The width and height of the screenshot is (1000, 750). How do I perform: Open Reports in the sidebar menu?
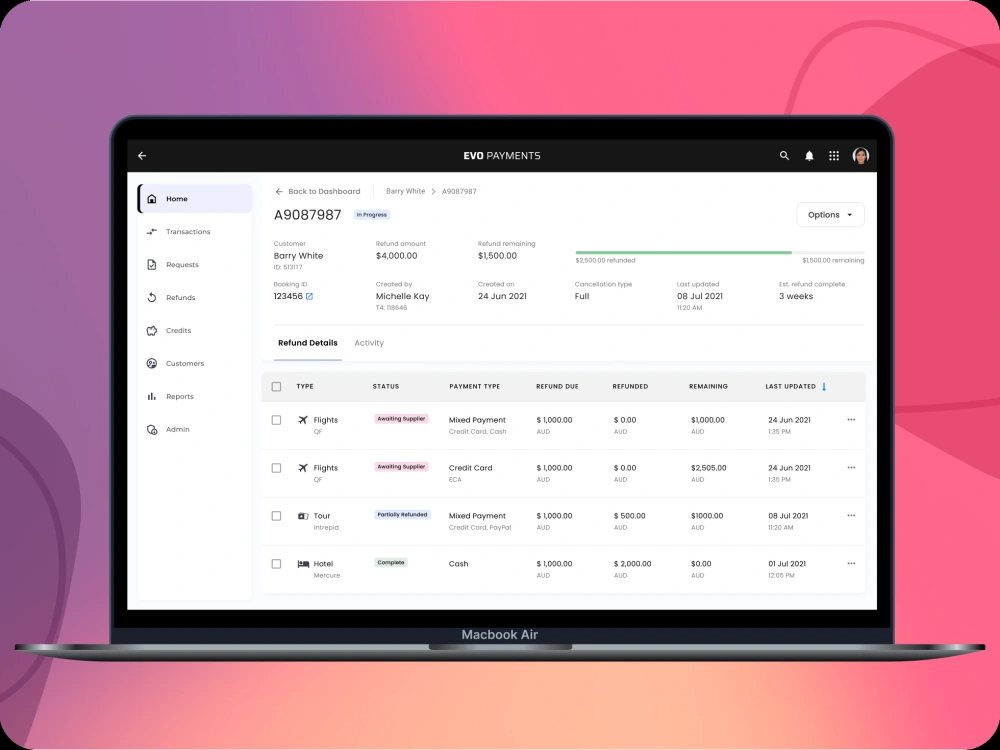[x=195, y=396]
